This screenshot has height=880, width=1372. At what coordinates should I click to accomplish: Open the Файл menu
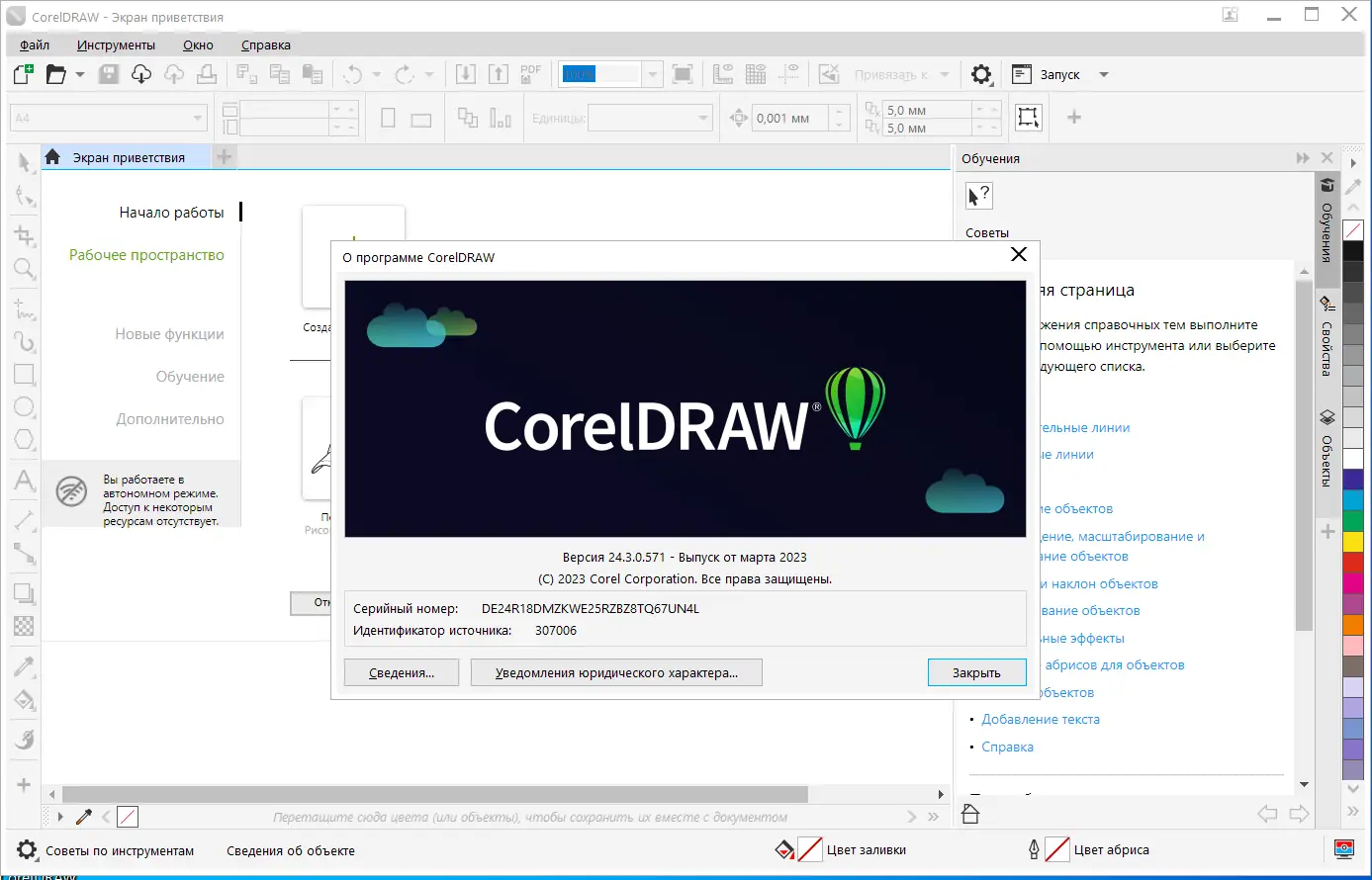click(x=35, y=44)
